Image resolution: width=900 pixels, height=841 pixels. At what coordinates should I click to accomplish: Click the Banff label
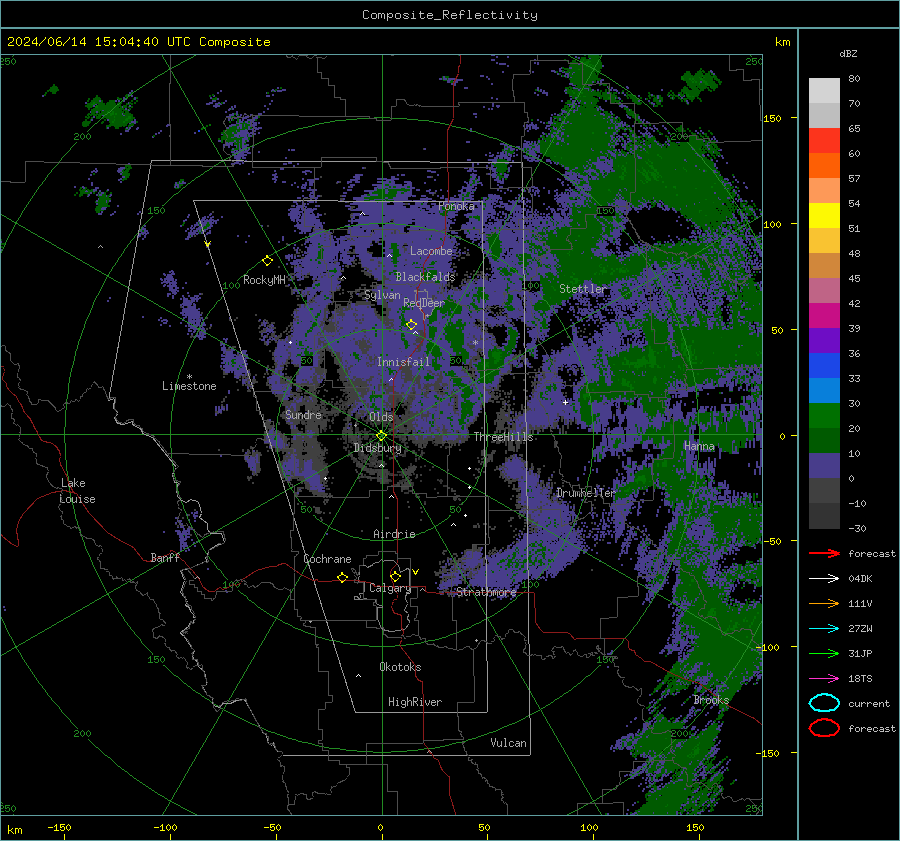[165, 557]
